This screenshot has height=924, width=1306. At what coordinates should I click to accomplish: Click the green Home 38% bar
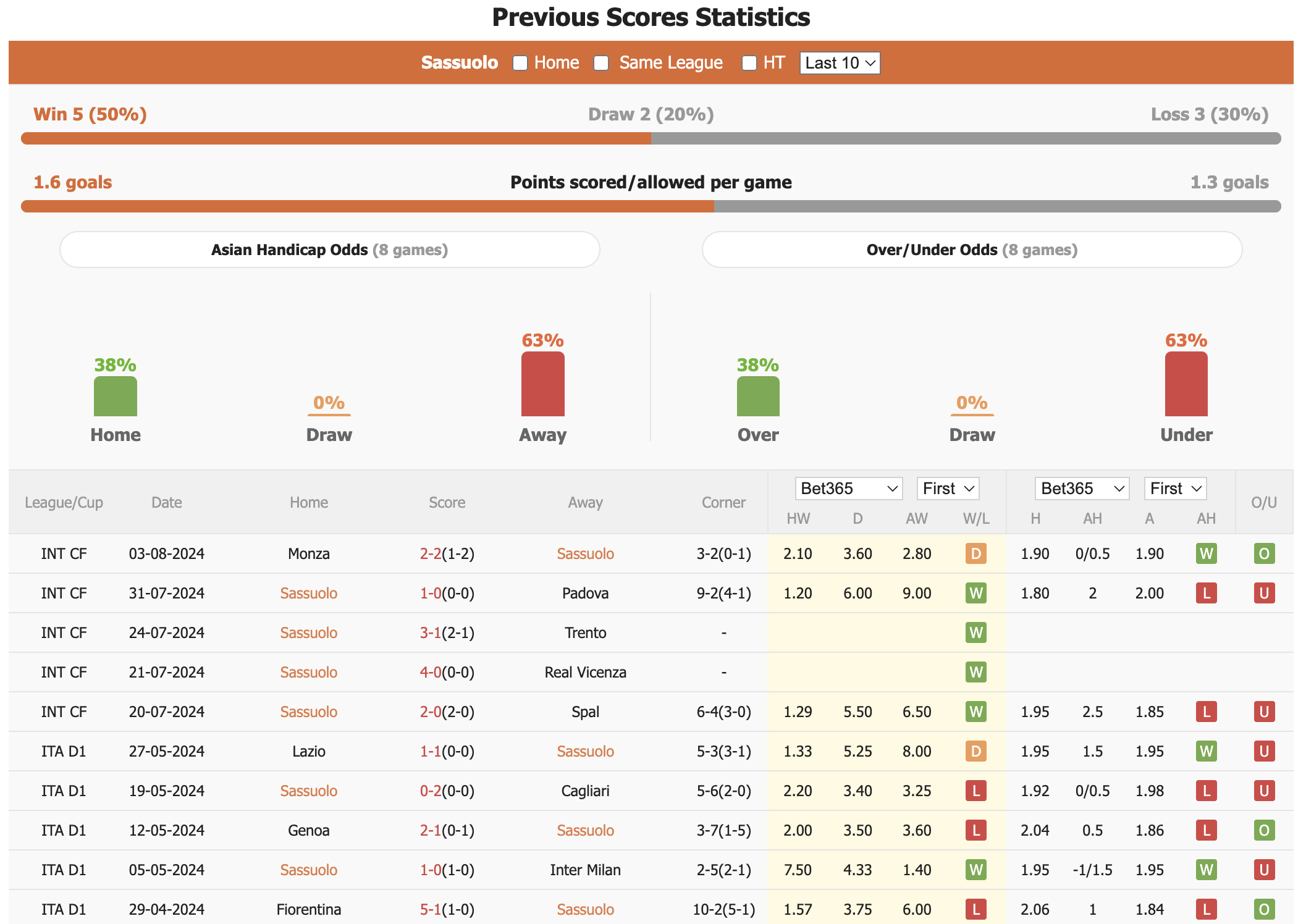tap(116, 396)
